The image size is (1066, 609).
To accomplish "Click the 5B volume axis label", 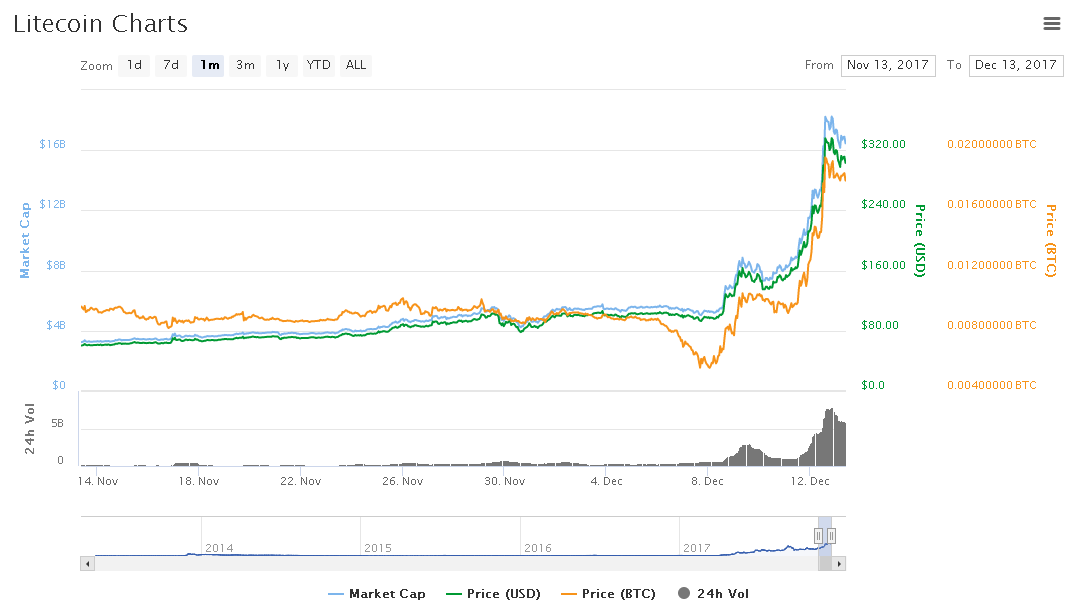I will 57,423.
